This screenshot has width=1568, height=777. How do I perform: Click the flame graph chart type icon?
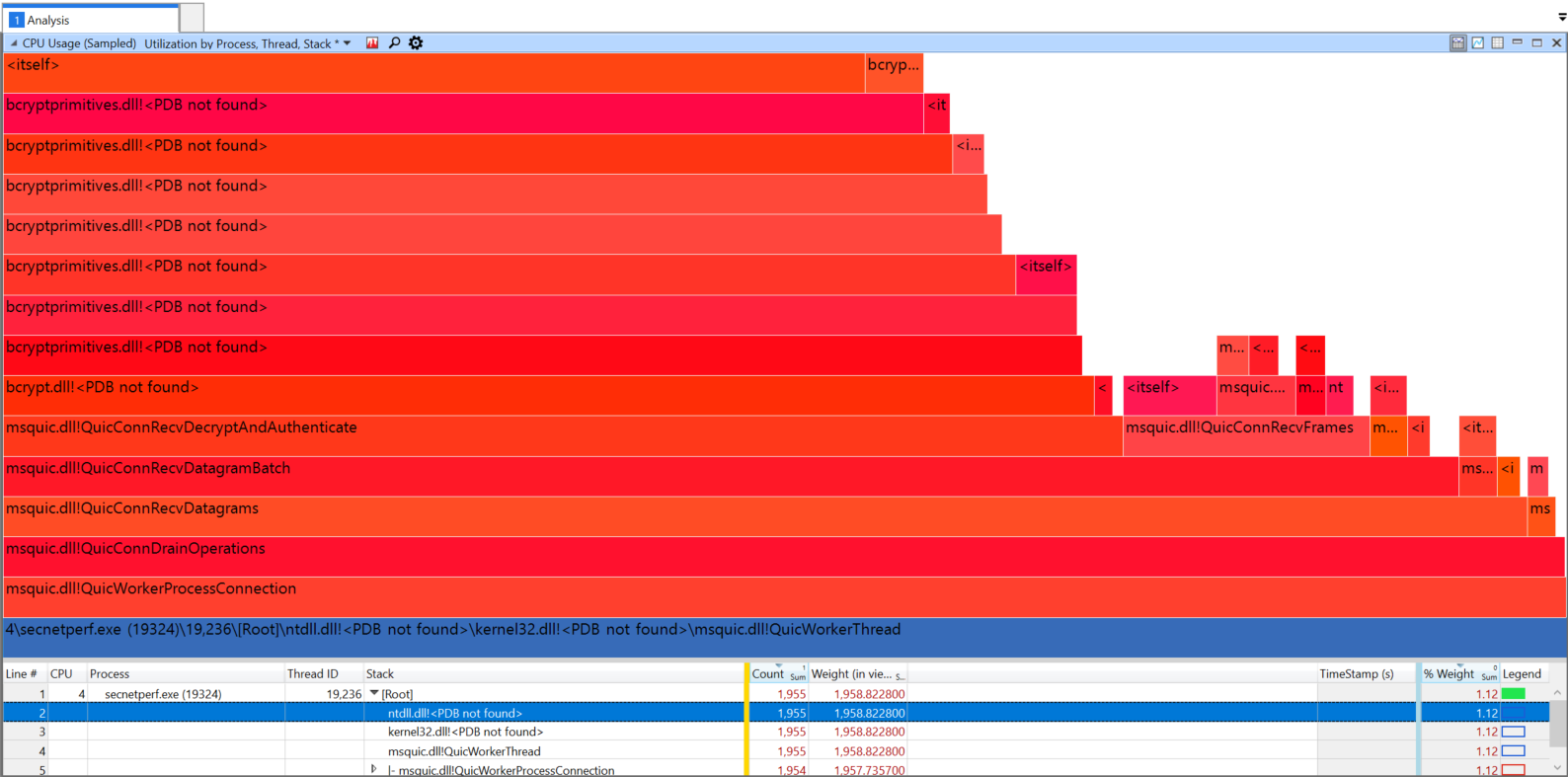point(372,42)
